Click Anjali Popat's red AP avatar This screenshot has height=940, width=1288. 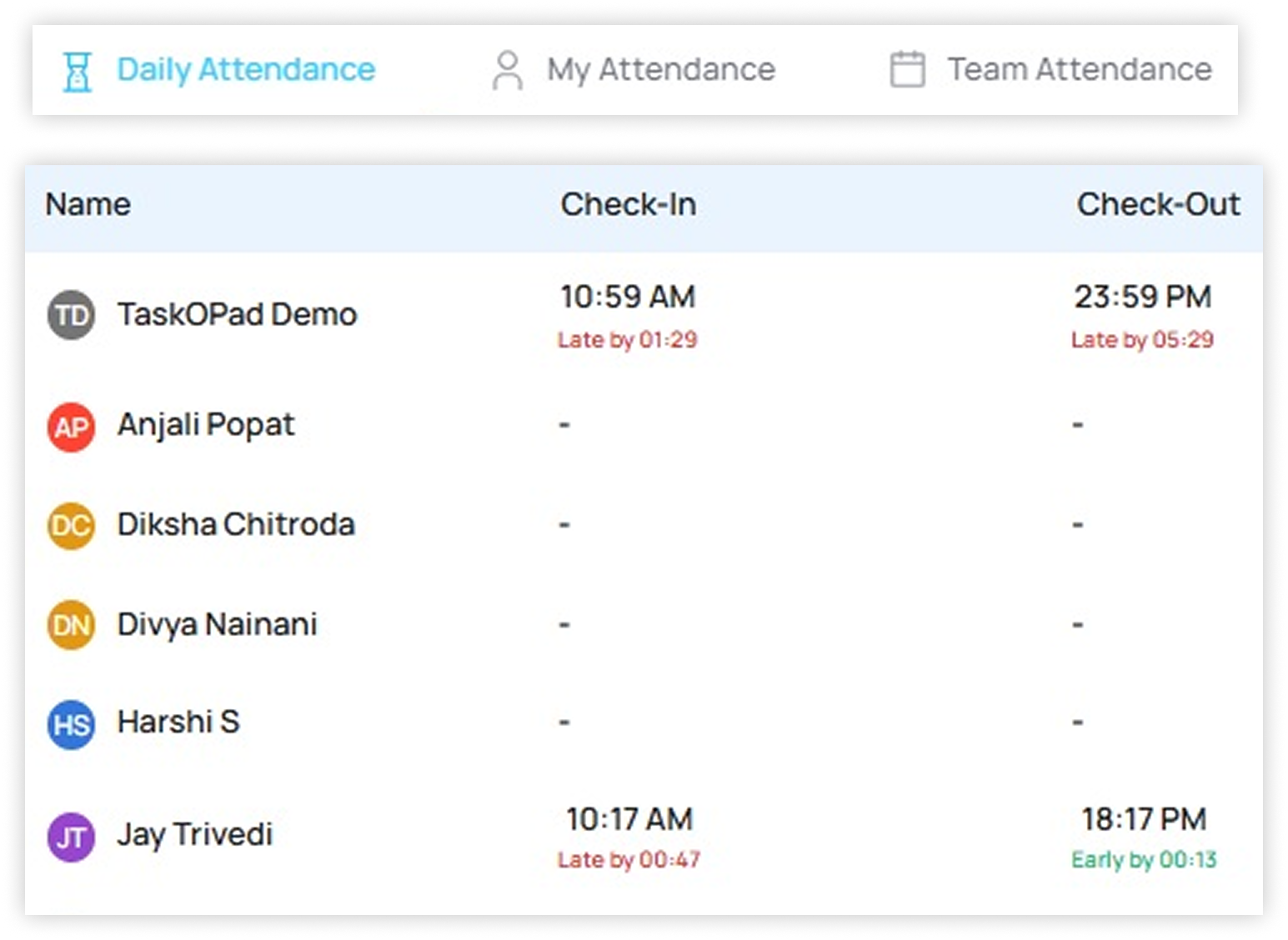(71, 427)
